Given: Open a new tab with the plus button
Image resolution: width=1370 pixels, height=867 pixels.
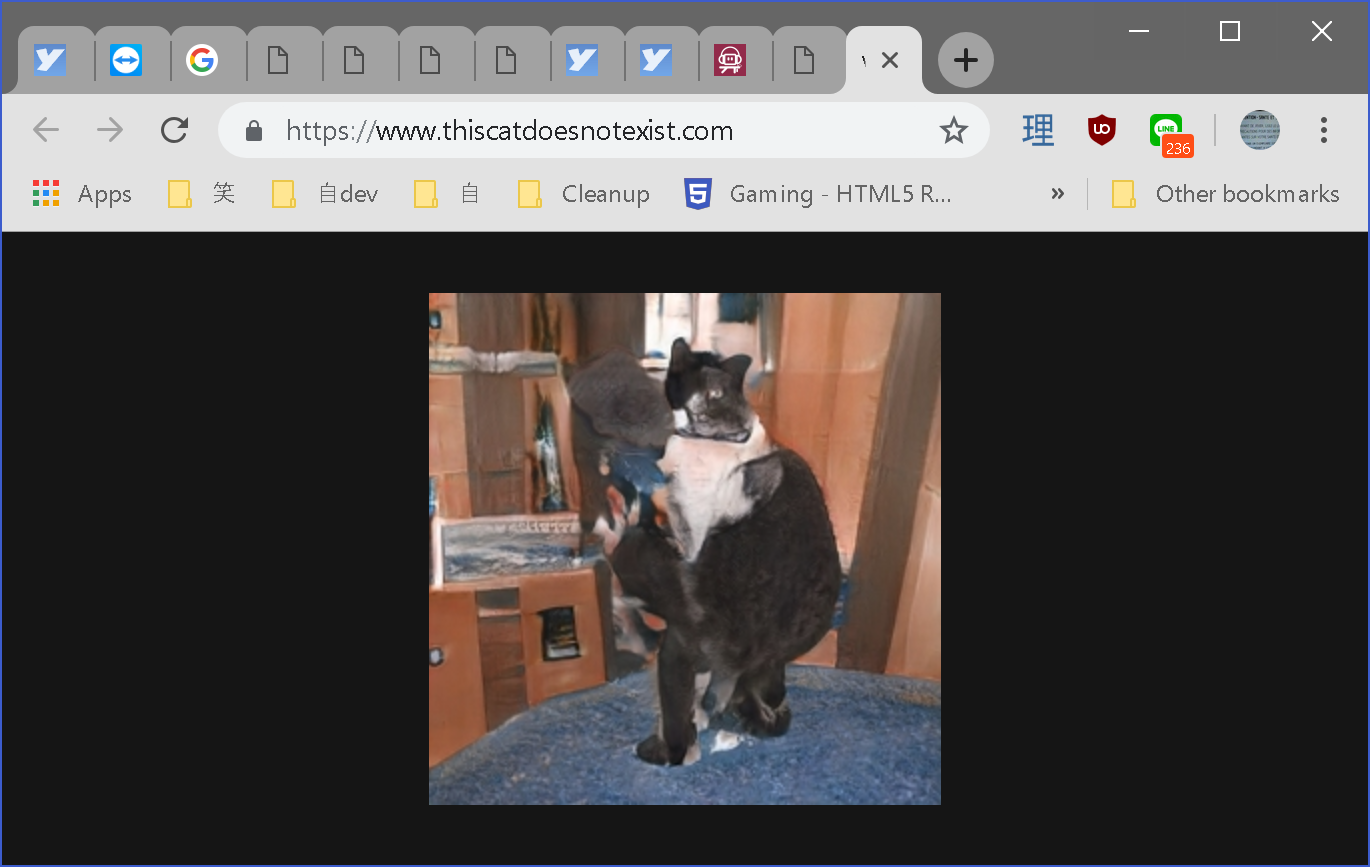Looking at the screenshot, I should 965,60.
